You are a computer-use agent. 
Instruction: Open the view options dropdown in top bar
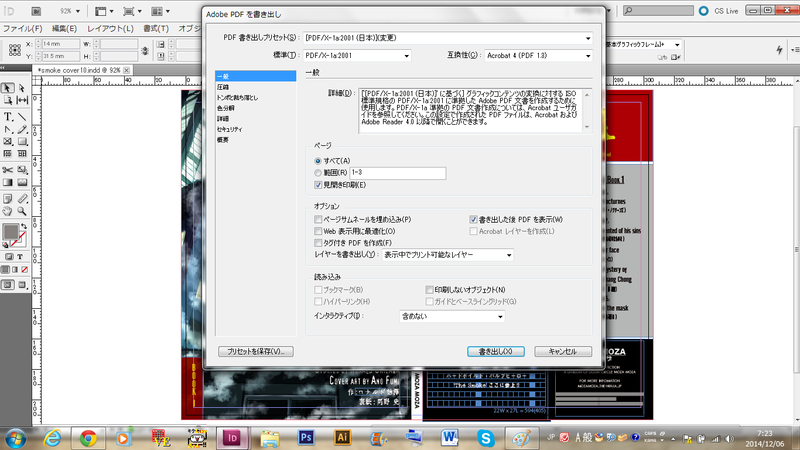[x=105, y=11]
